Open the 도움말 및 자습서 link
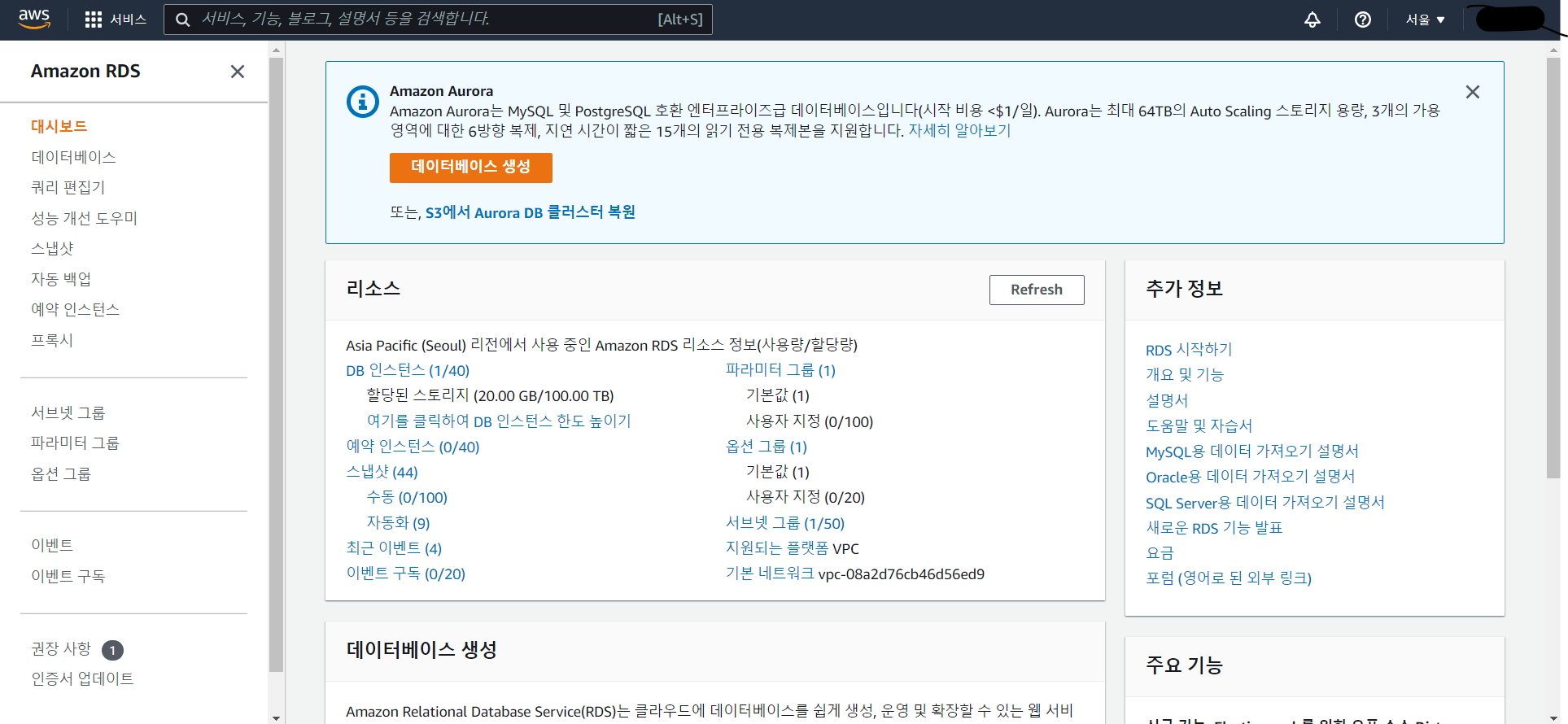Screen dimensions: 1568x724 pos(1199,425)
